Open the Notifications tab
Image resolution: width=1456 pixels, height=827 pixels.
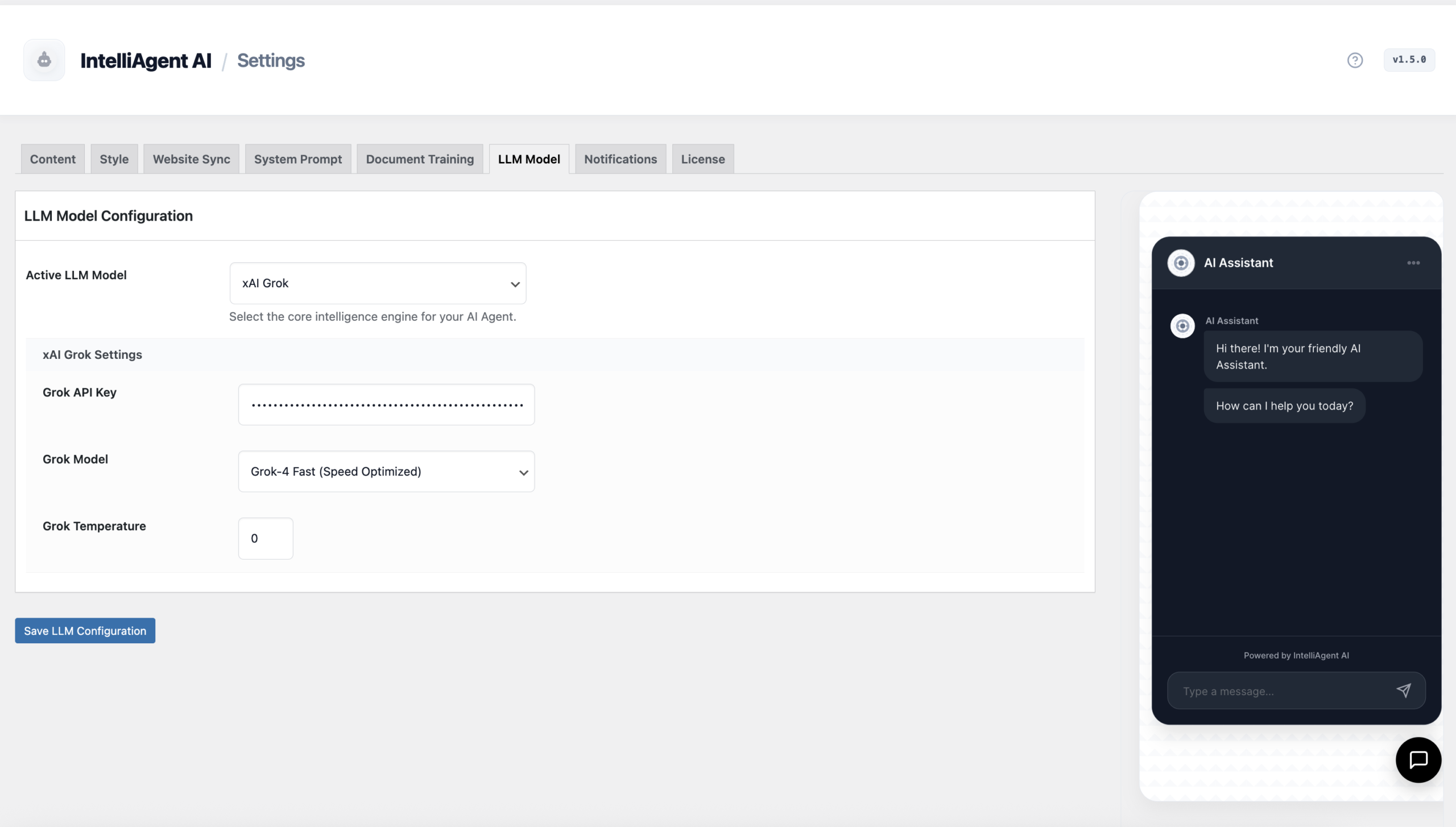pos(621,159)
